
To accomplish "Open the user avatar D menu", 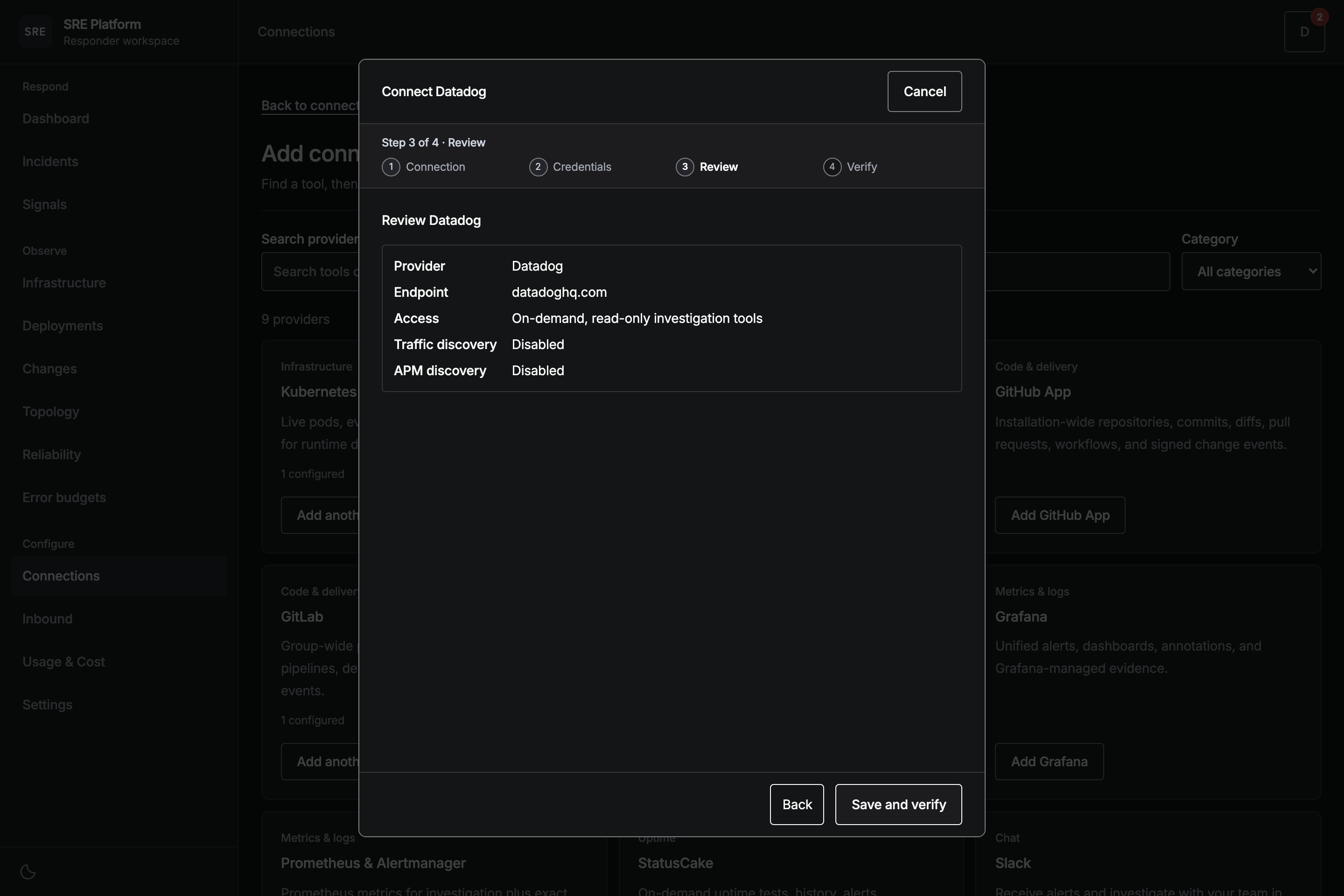I will (1304, 32).
